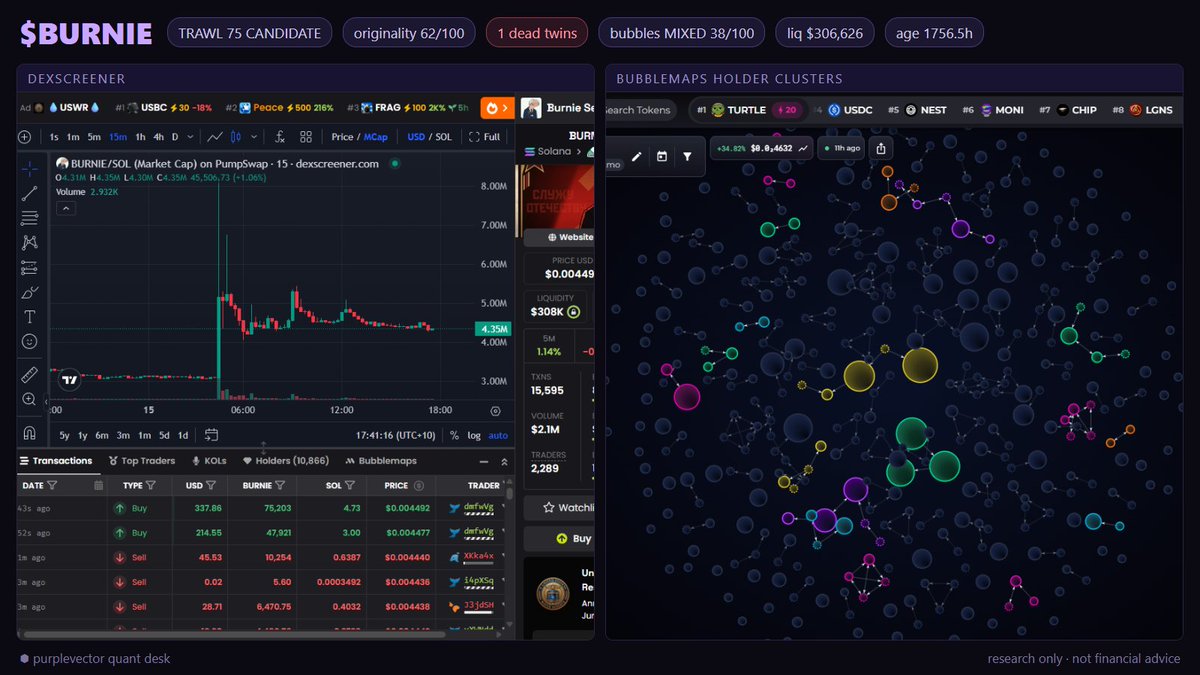Select the trend line drawing tool
This screenshot has height=675, width=1200.
pyautogui.click(x=30, y=193)
